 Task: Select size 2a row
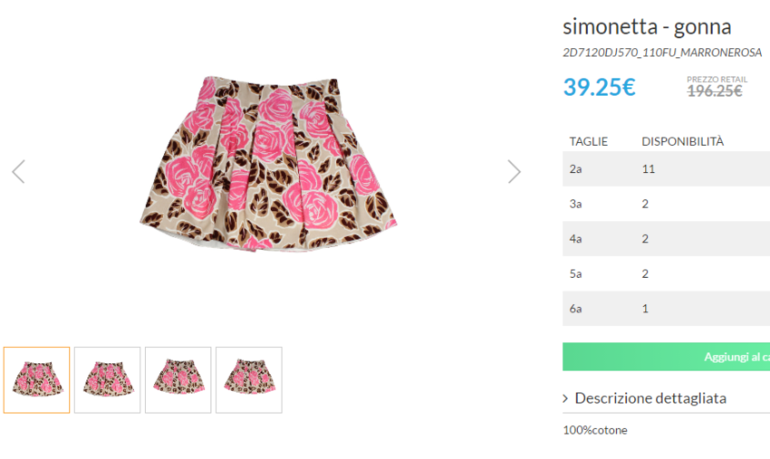point(666,169)
